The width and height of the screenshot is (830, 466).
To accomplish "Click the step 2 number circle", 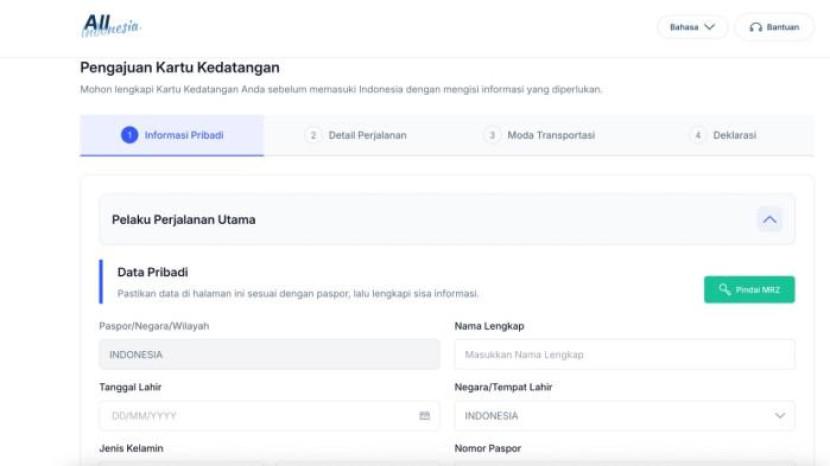I will [x=313, y=136].
